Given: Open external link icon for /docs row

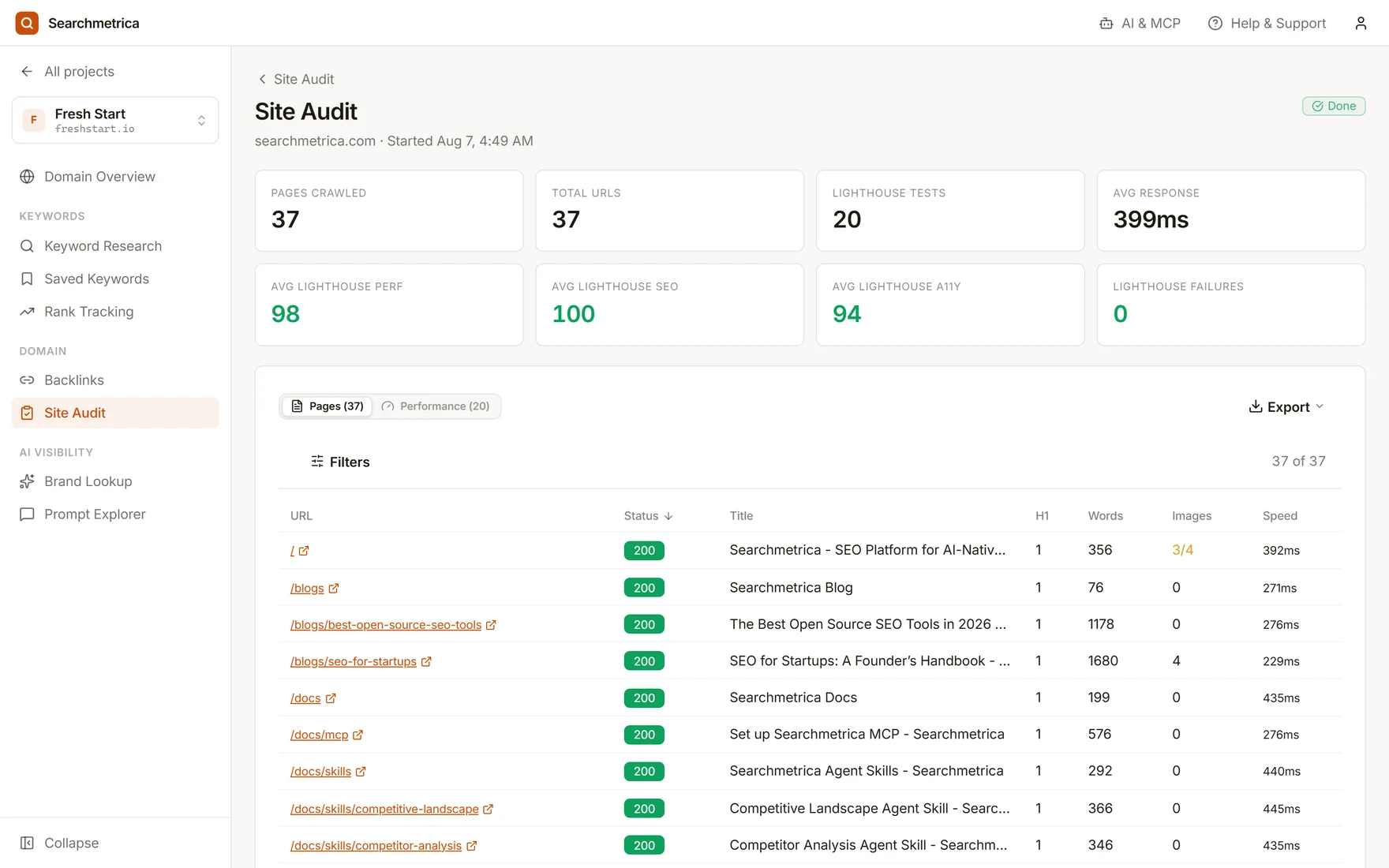Looking at the screenshot, I should coord(331,698).
